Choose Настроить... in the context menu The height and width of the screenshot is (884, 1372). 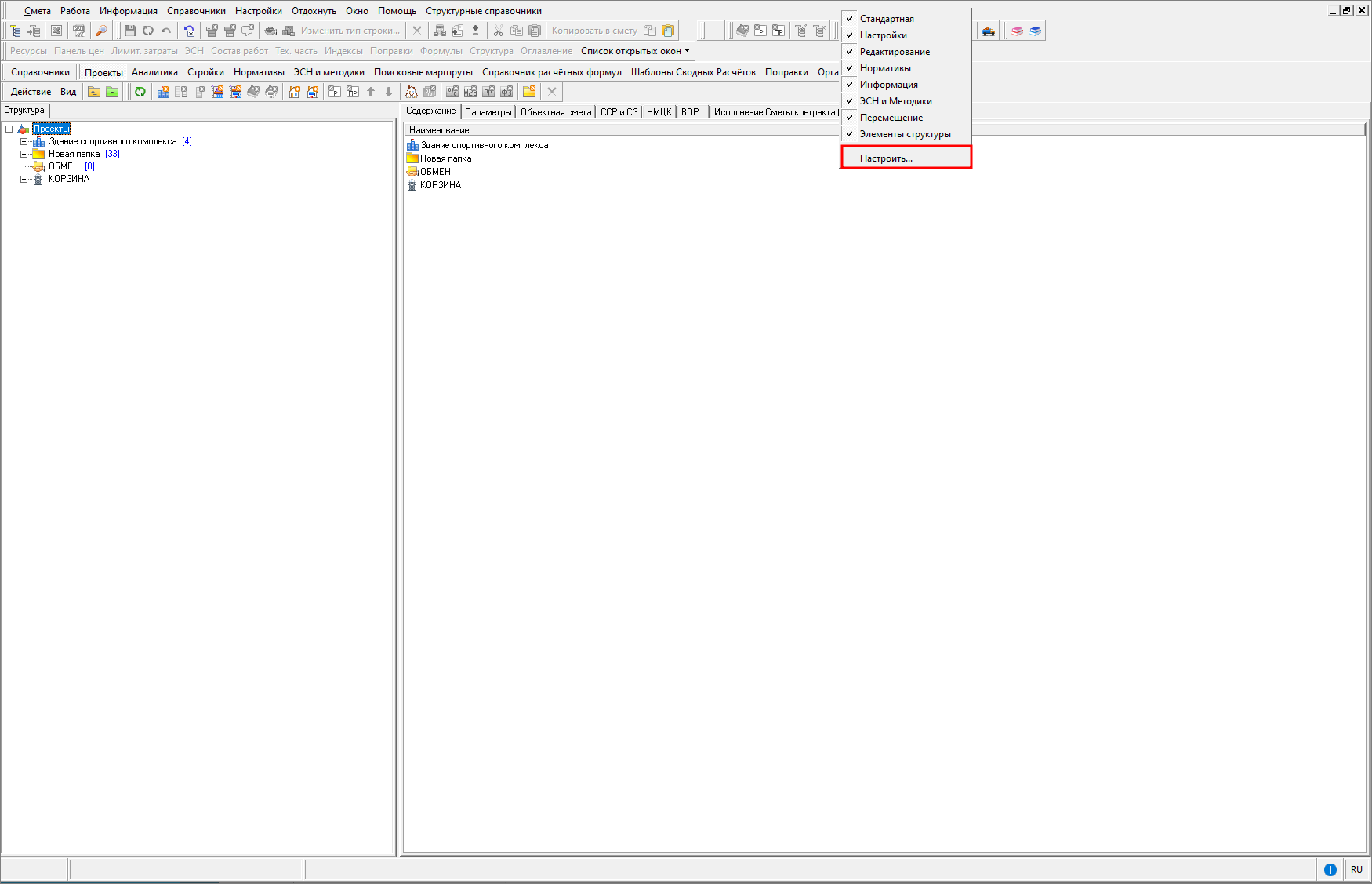[886, 158]
